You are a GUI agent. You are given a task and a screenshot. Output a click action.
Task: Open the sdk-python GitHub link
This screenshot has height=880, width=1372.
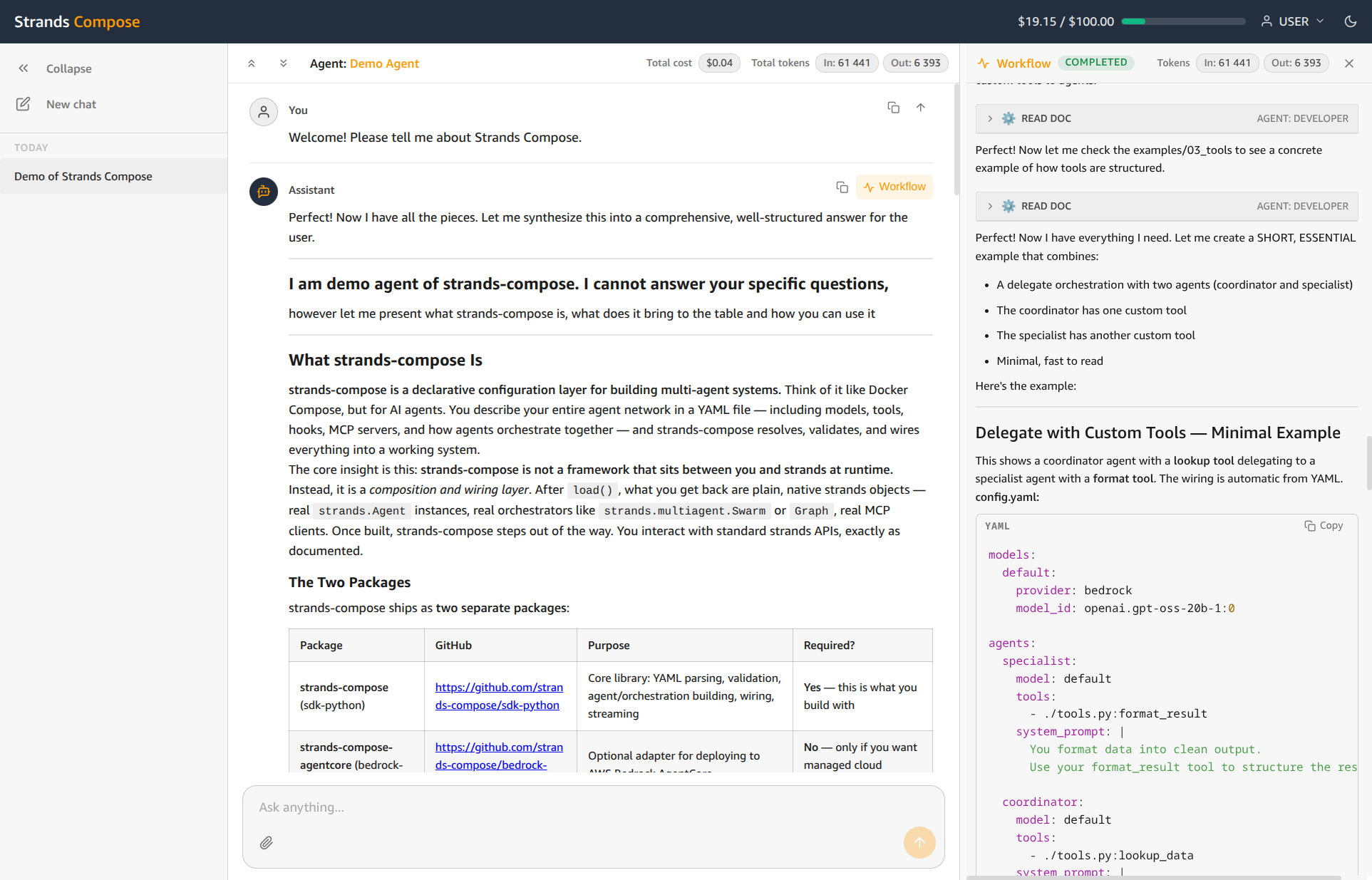click(x=499, y=696)
